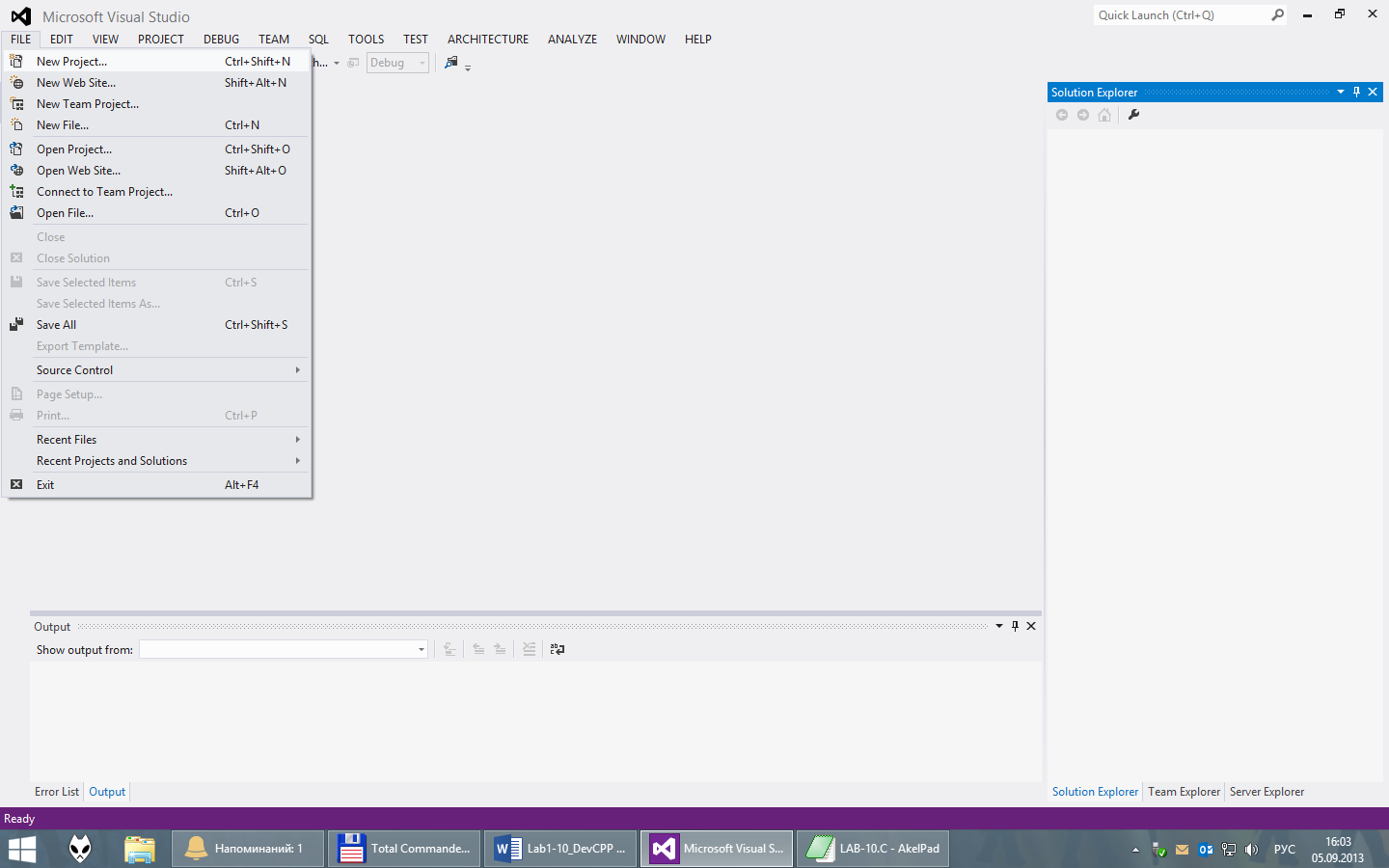1389x868 pixels.
Task: Click the volume speaker tray icon
Action: 1251,850
